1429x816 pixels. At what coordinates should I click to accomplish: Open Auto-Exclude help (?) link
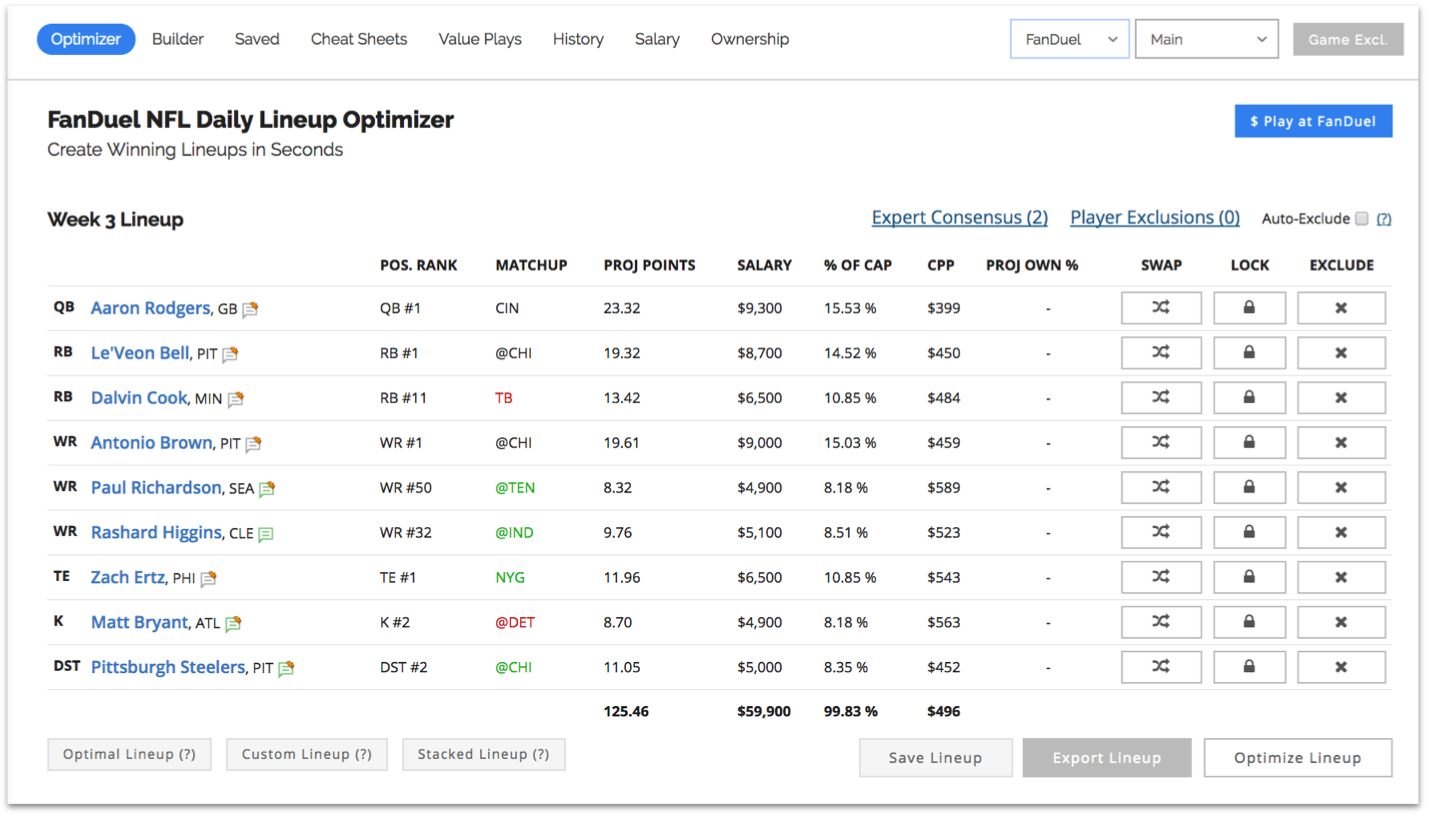tap(1384, 219)
